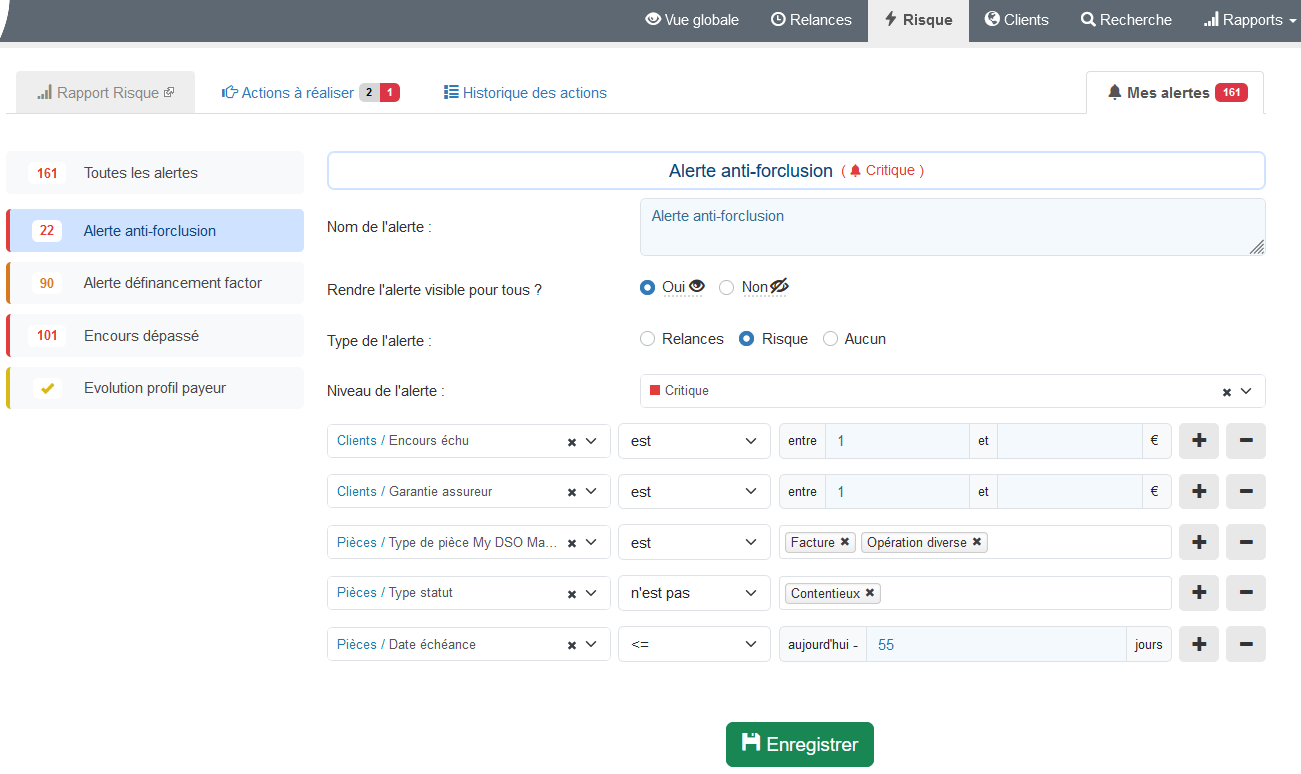Select Non for alert visibility
The image size is (1301, 774).
(x=727, y=287)
